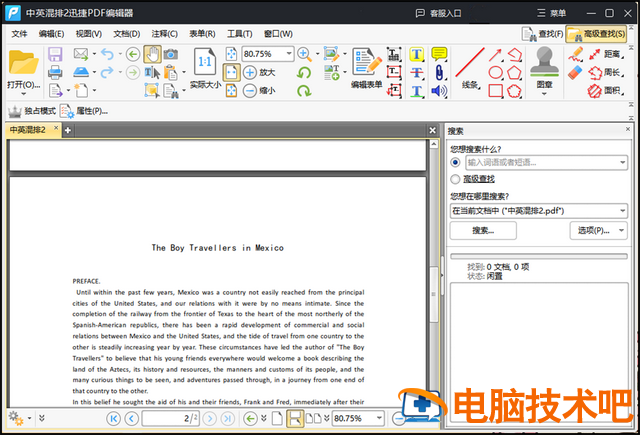Open the Stamp (图章) tool
The width and height of the screenshot is (640, 435).
[544, 67]
